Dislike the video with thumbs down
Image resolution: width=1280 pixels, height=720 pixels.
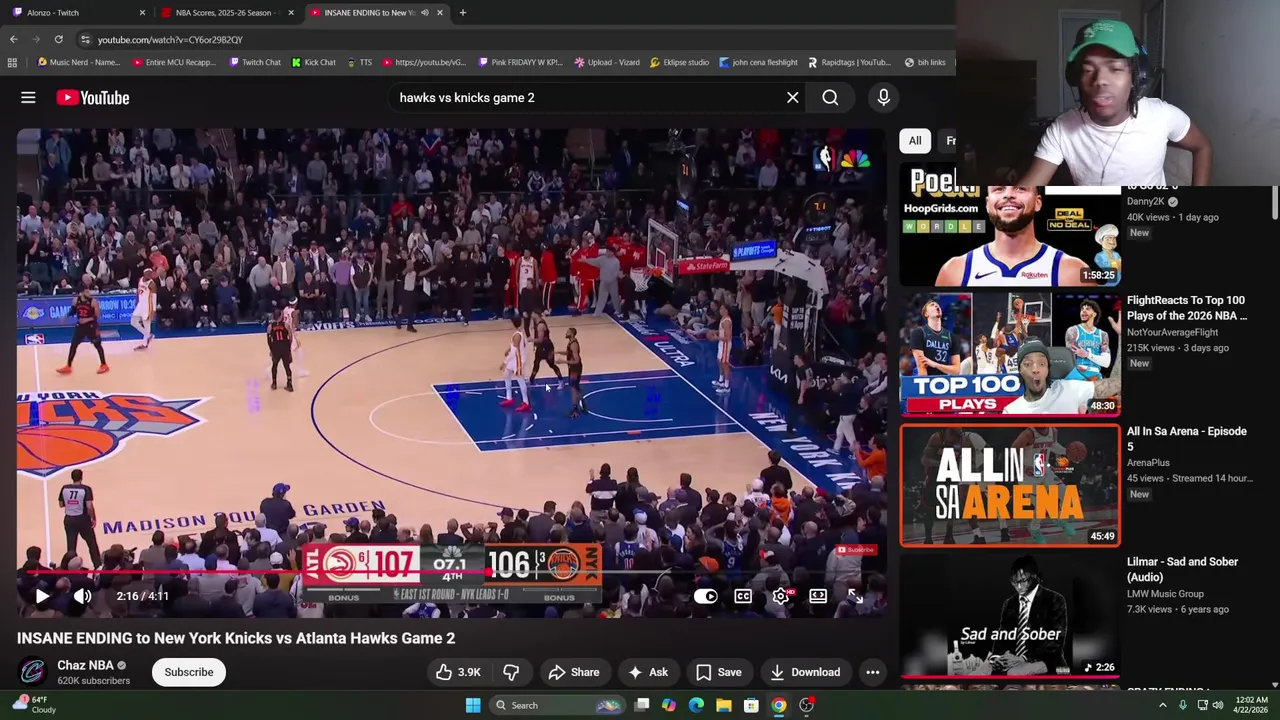[x=511, y=672]
